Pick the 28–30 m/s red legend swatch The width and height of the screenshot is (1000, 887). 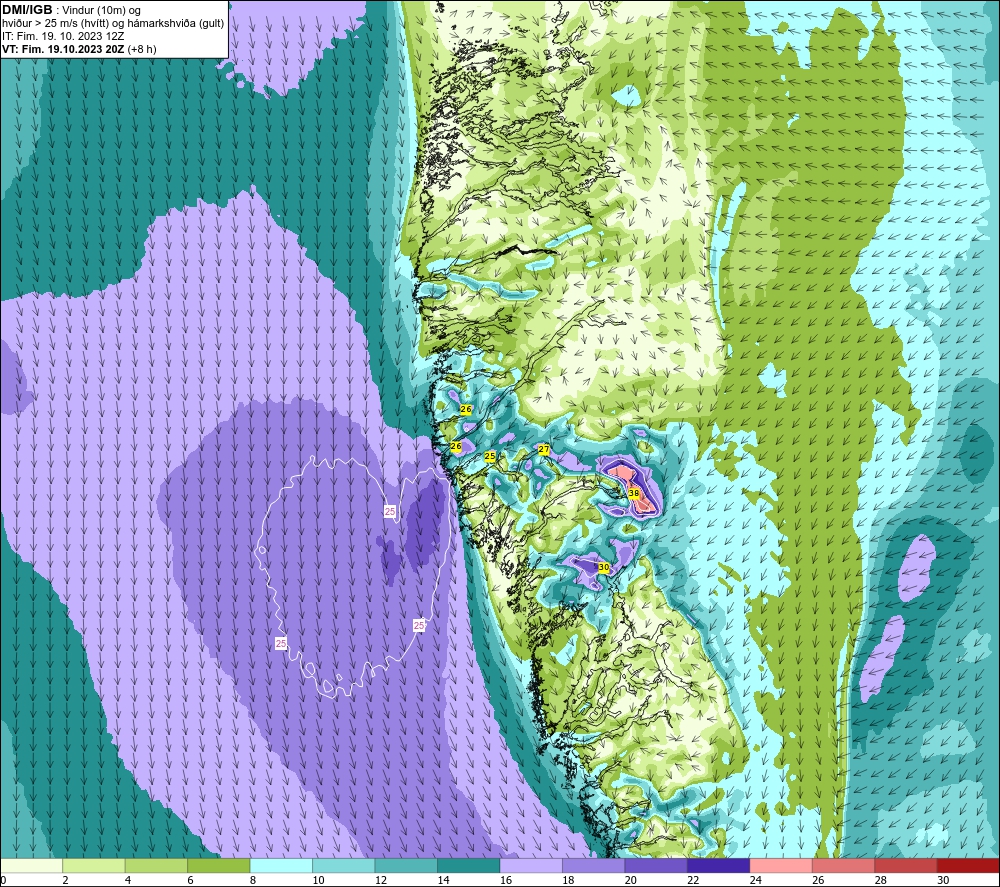pos(906,865)
